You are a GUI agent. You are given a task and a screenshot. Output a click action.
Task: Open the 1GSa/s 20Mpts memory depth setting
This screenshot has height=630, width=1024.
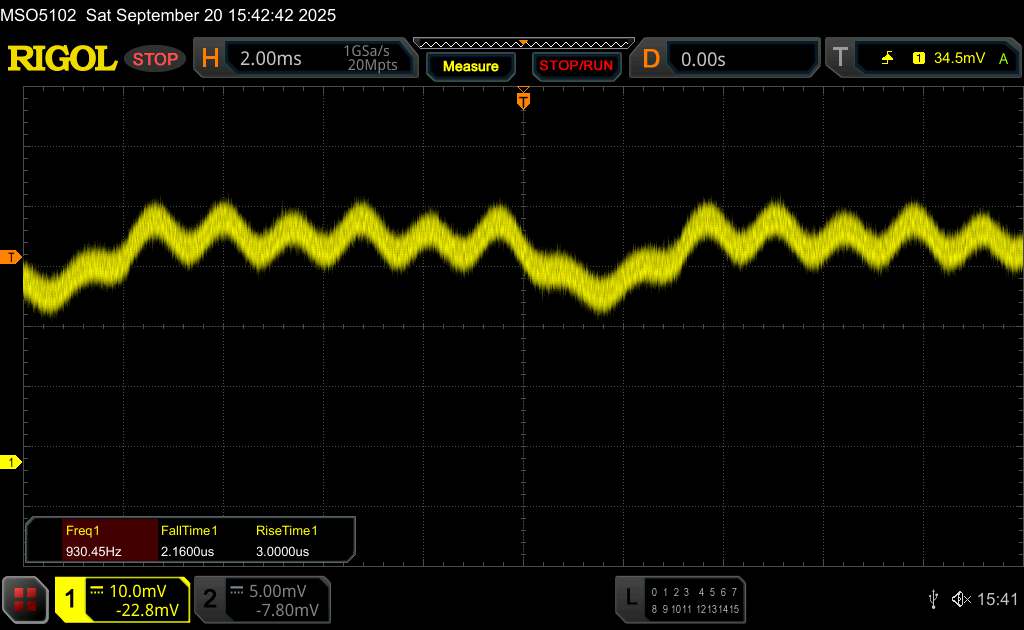click(370, 59)
